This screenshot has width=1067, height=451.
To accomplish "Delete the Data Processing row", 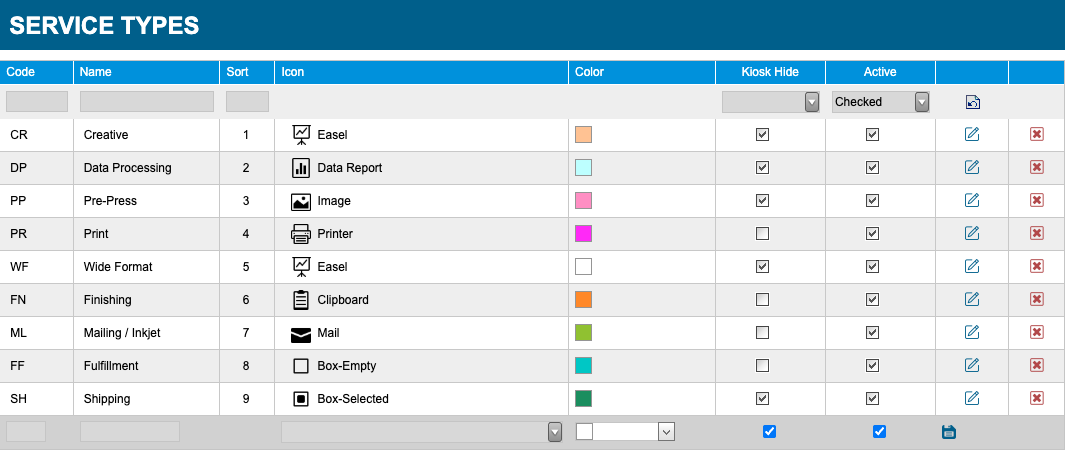I will (x=1036, y=167).
